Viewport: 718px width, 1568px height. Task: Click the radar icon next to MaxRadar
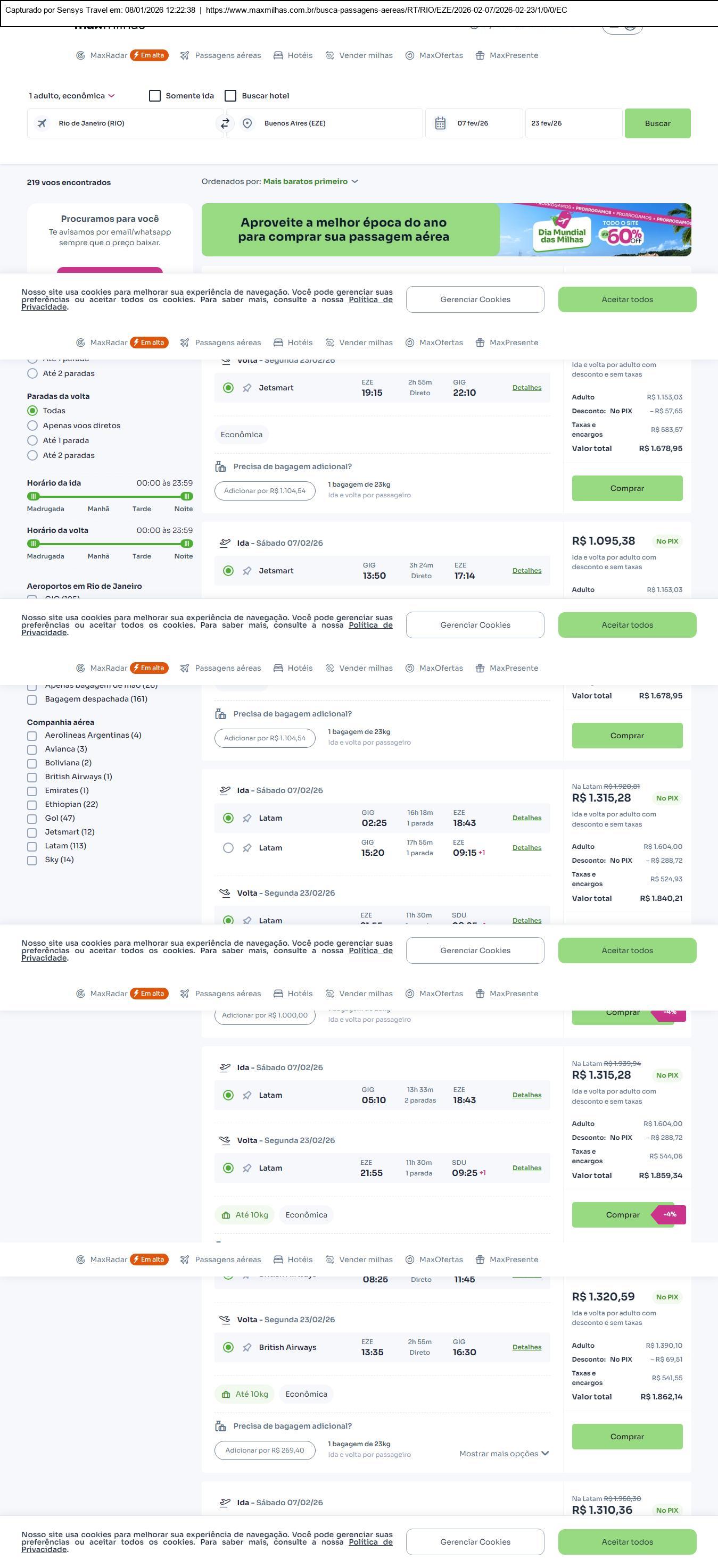(80, 55)
